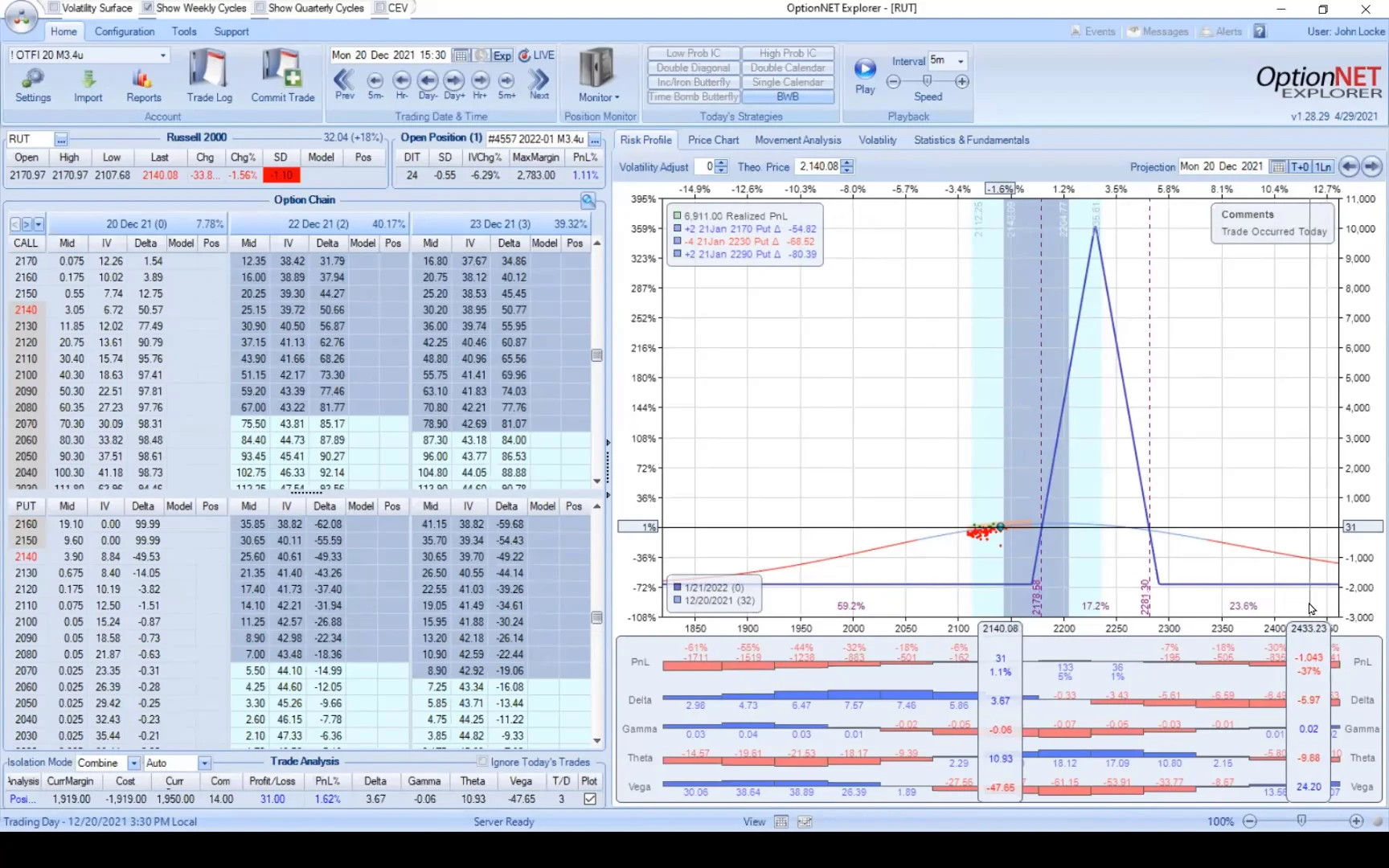Screen dimensions: 1389x868
Task: Open the OTFI 20 M3.4u account dropdown
Action: (x=163, y=55)
